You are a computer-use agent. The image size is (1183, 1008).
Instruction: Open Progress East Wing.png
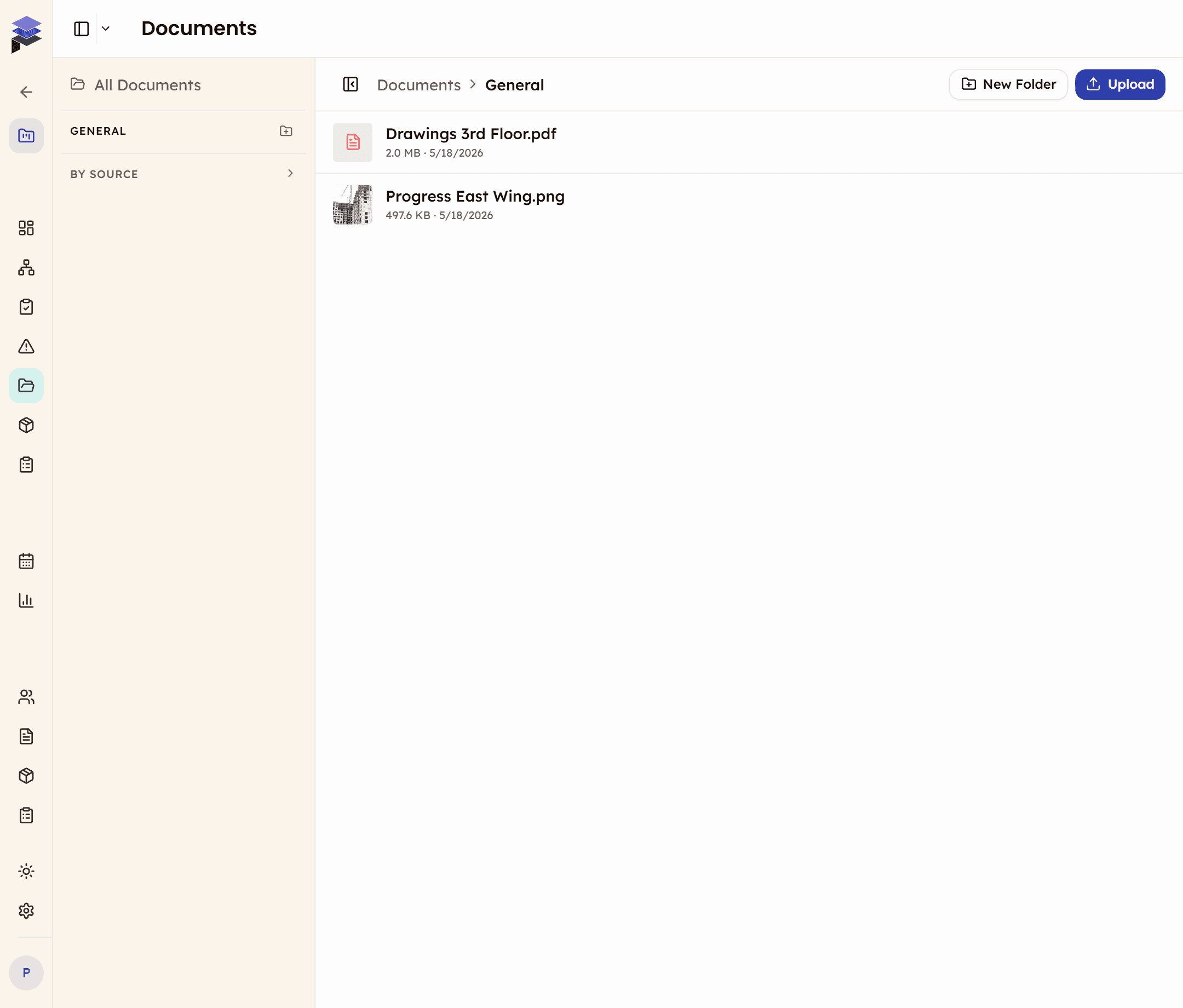click(x=475, y=197)
